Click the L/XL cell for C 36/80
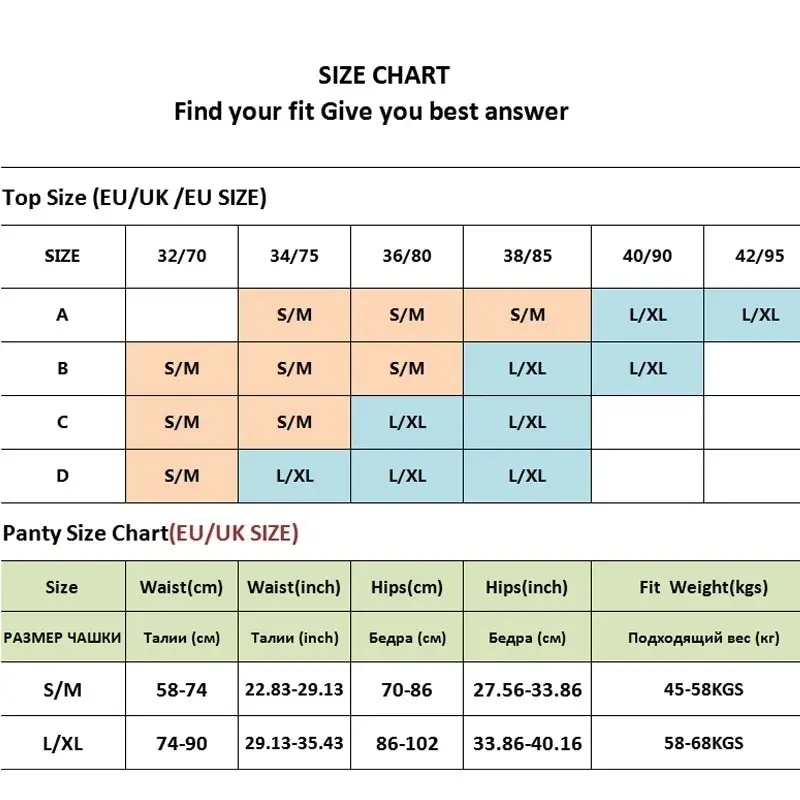Screen dimensions: 800x800 pyautogui.click(x=407, y=422)
